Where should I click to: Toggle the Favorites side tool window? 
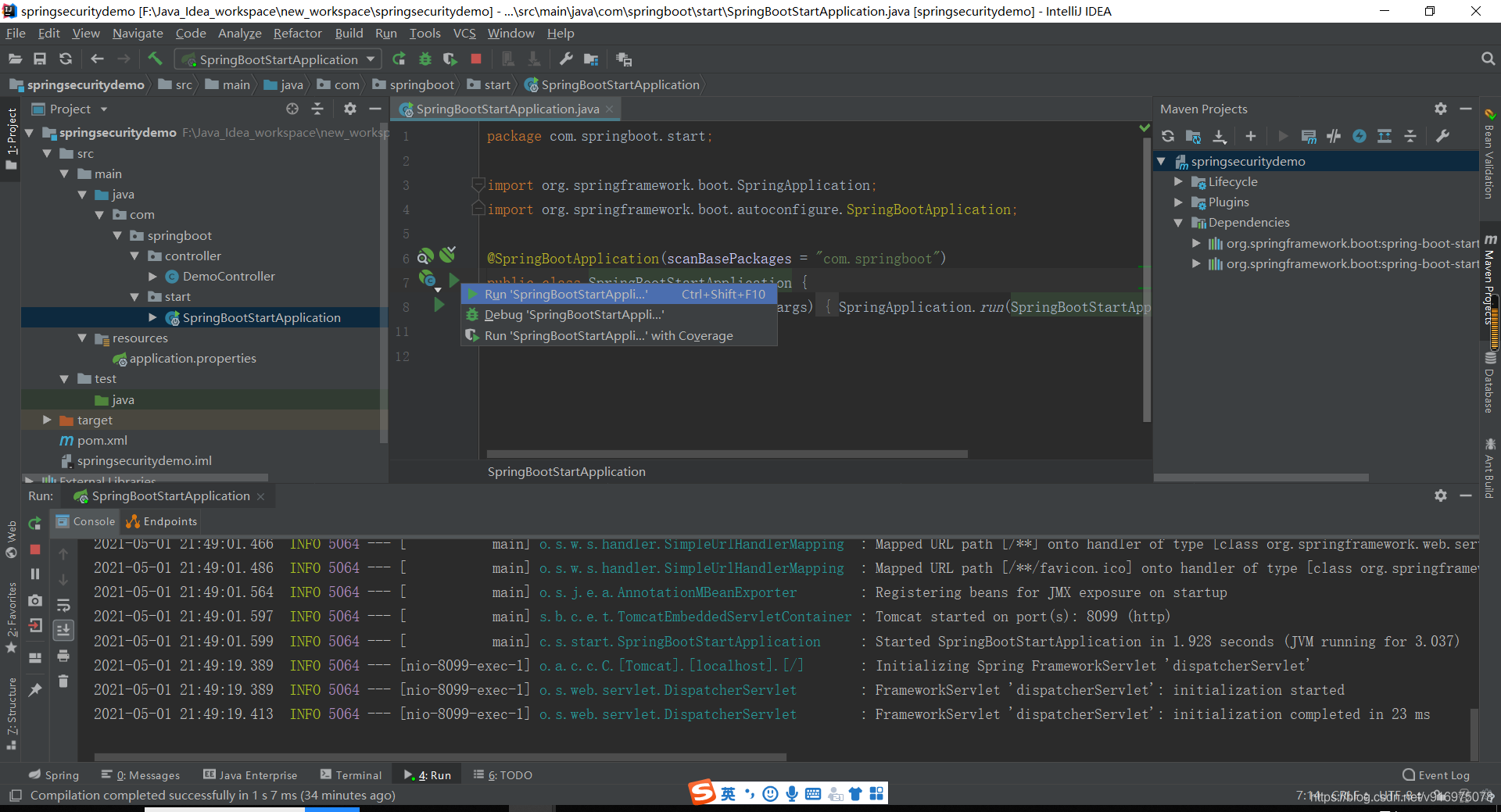coord(11,618)
